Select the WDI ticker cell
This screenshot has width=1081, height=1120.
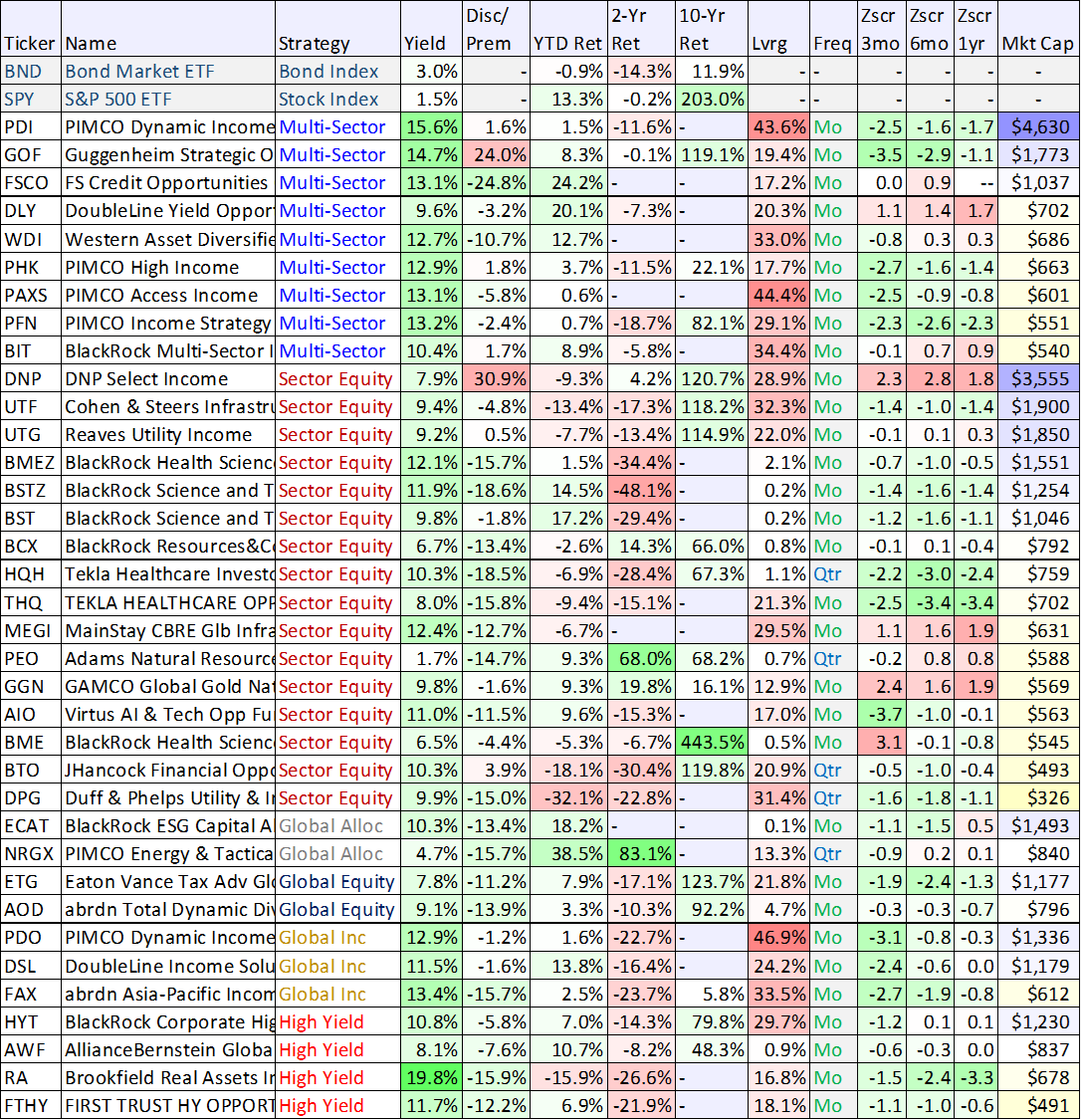coord(30,239)
